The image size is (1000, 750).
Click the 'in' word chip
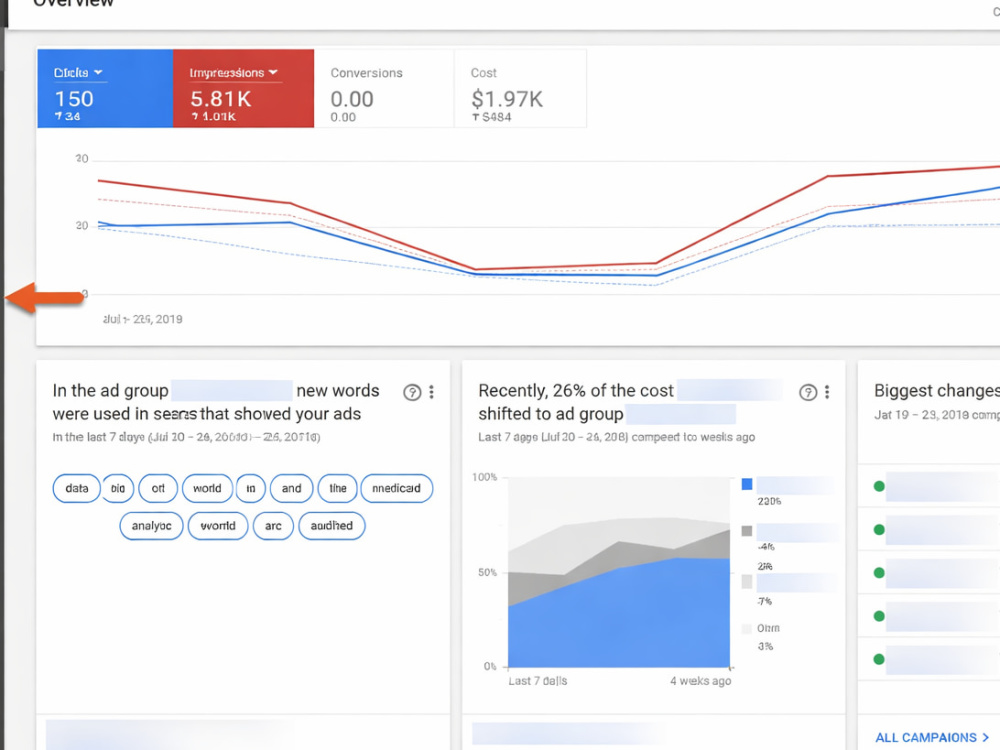[251, 489]
